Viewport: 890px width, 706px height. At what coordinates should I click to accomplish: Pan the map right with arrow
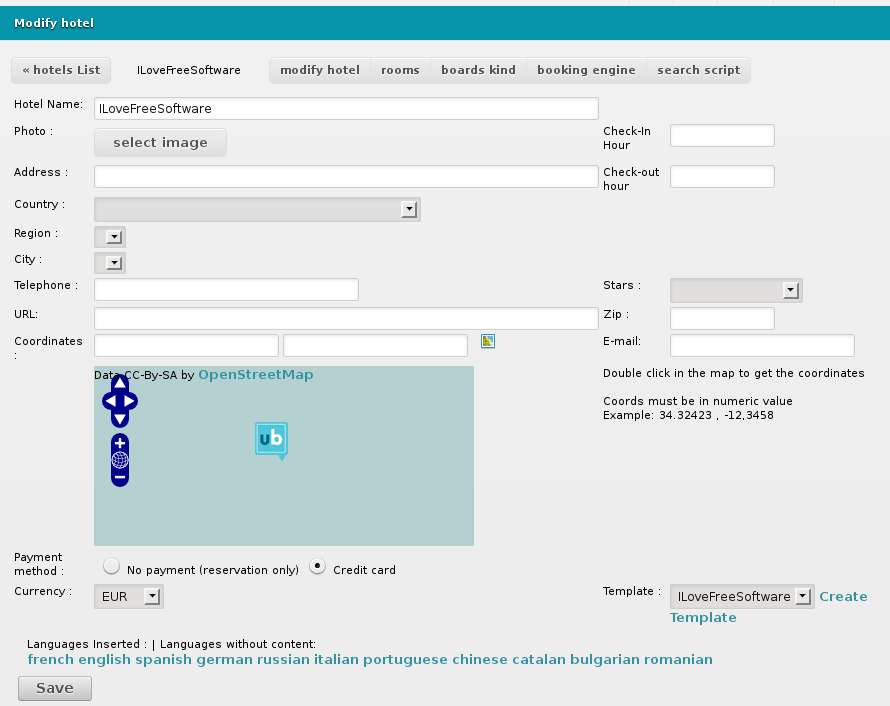[130, 401]
